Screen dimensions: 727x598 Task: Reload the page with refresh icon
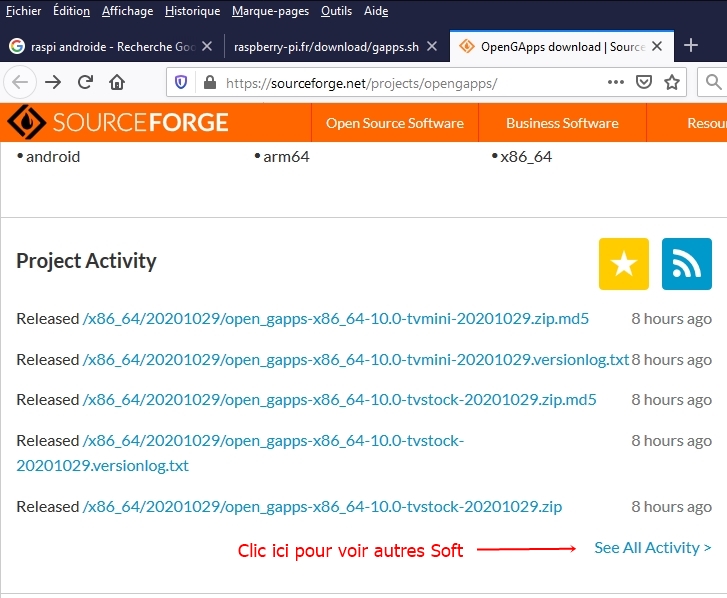coord(85,83)
